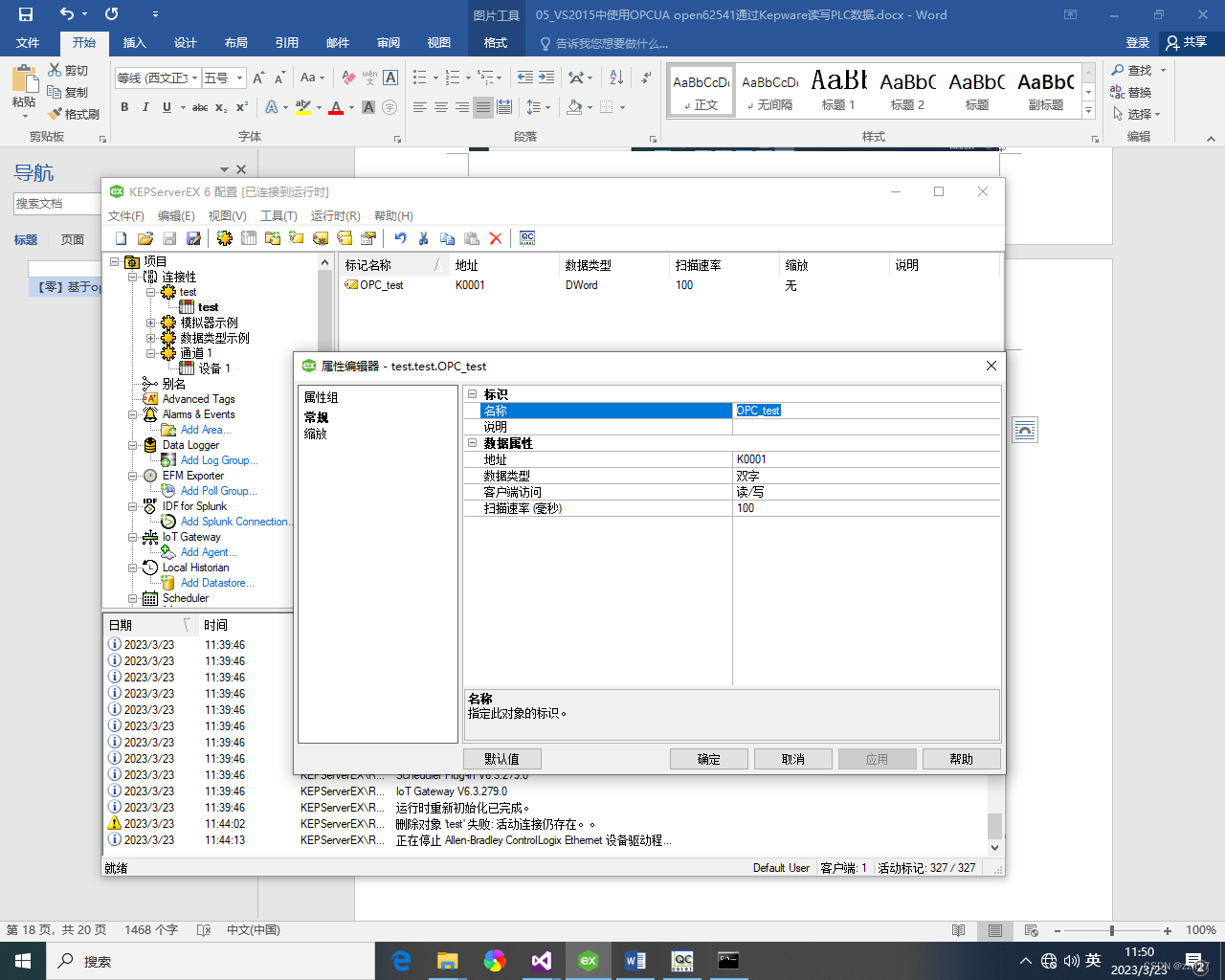Launch the Quick Client QC toolbar icon
Screen dimensions: 1225x980
point(527,238)
